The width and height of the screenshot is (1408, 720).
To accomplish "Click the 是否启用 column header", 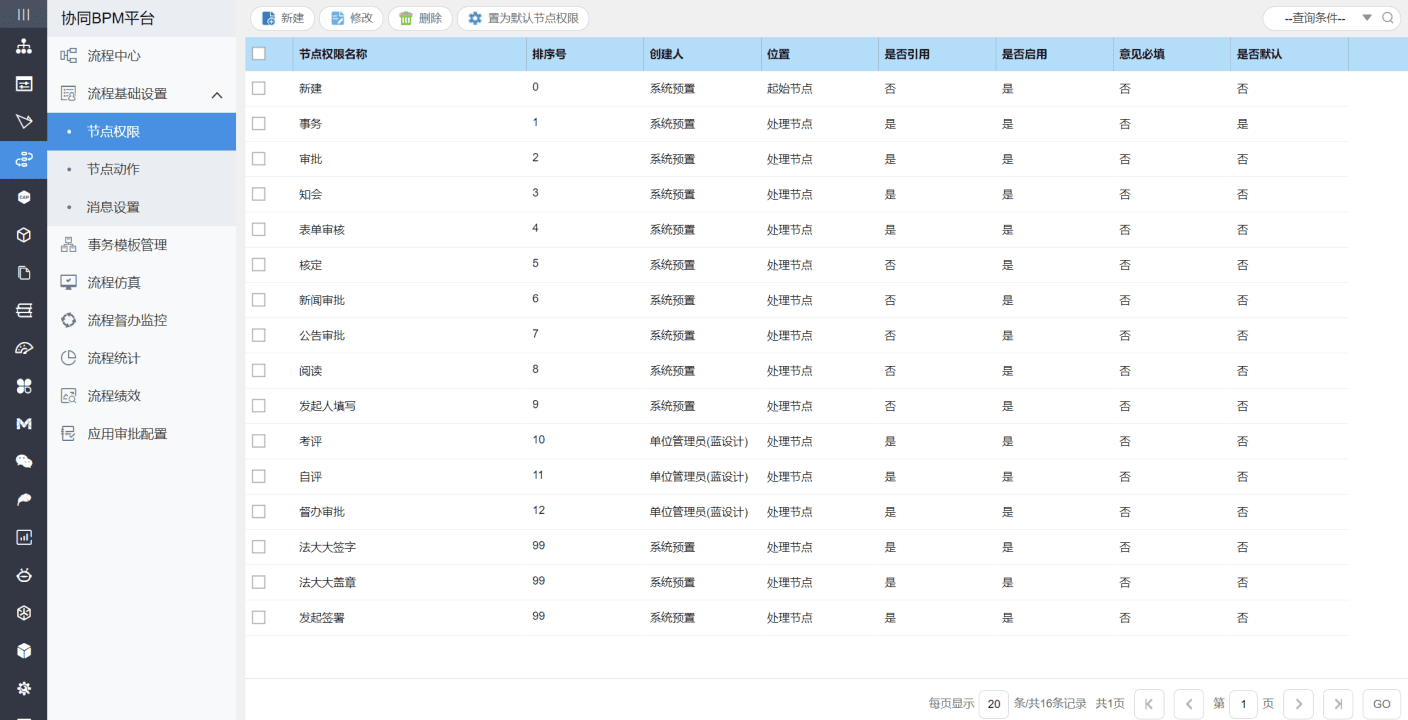I will tap(1024, 54).
